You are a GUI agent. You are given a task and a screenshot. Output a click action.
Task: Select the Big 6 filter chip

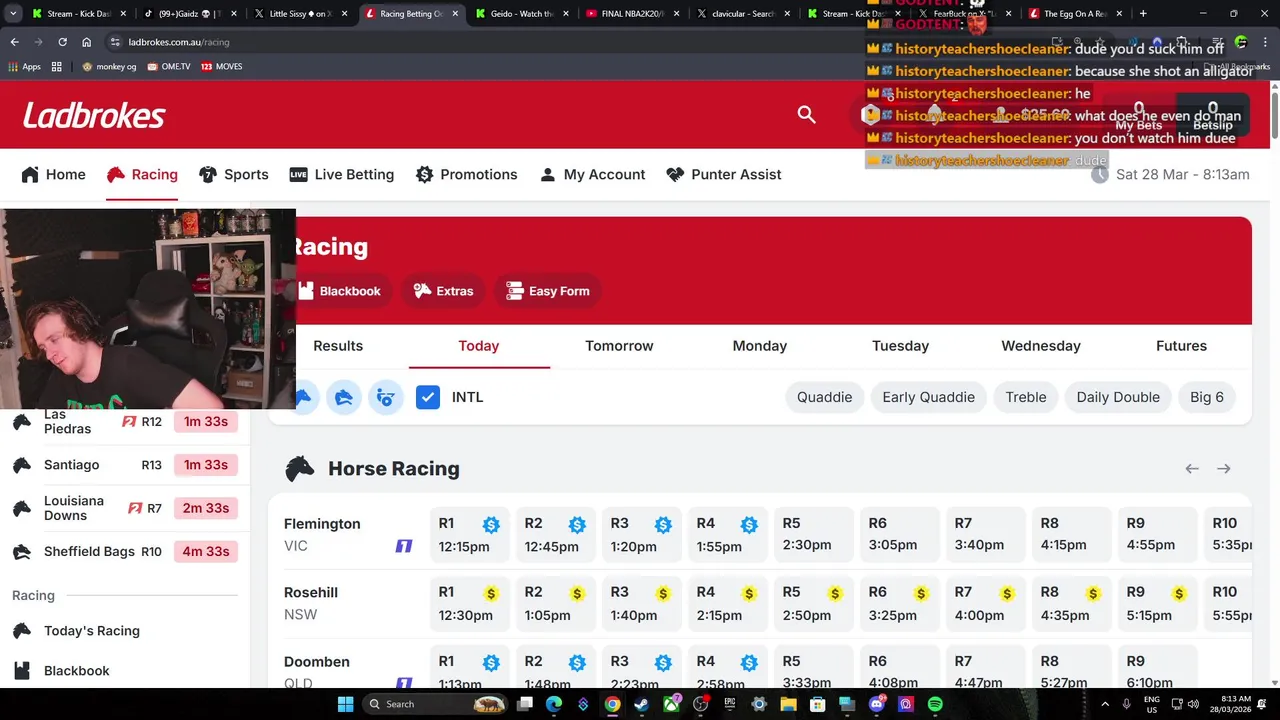[1207, 397]
